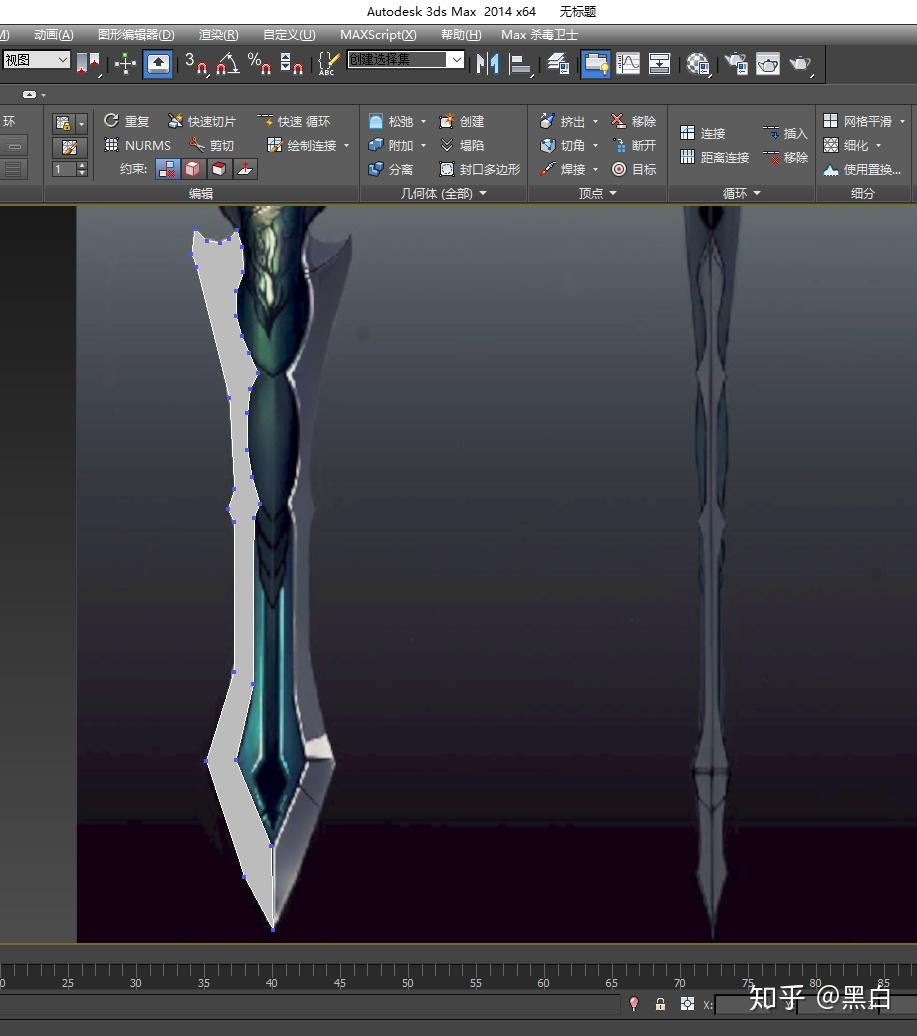The height and width of the screenshot is (1036, 917).
Task: Open the 松弛 Relax dropdown arrow
Action: [x=423, y=122]
